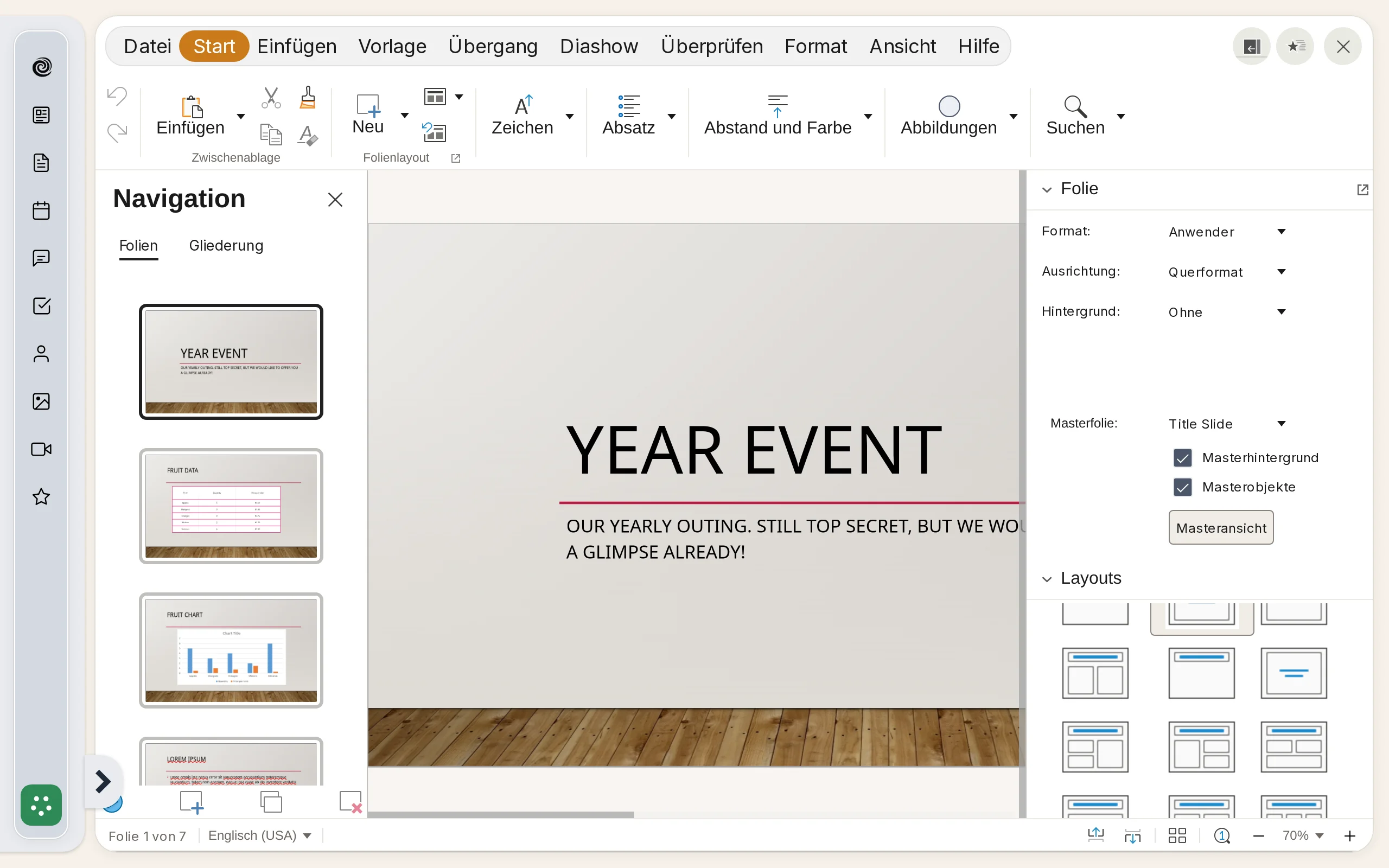Screen dimensions: 1389x868
Task: Open the Englisch (USA) language dropdown
Action: pos(259,835)
